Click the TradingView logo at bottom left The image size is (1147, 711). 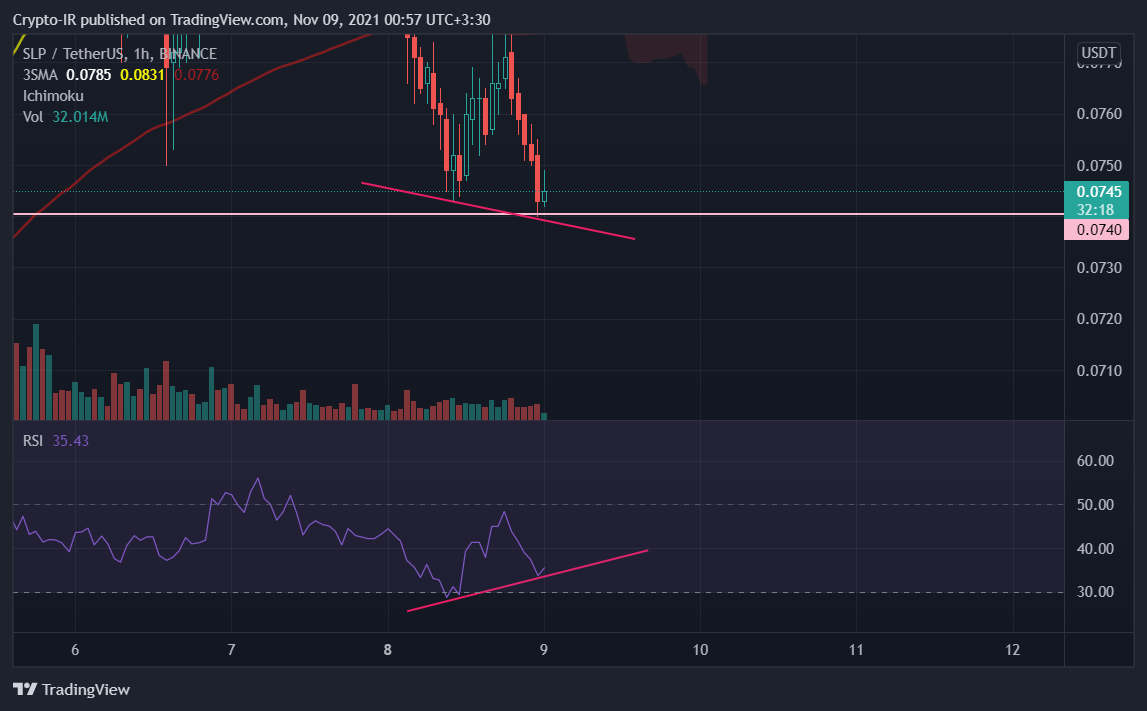(x=71, y=689)
